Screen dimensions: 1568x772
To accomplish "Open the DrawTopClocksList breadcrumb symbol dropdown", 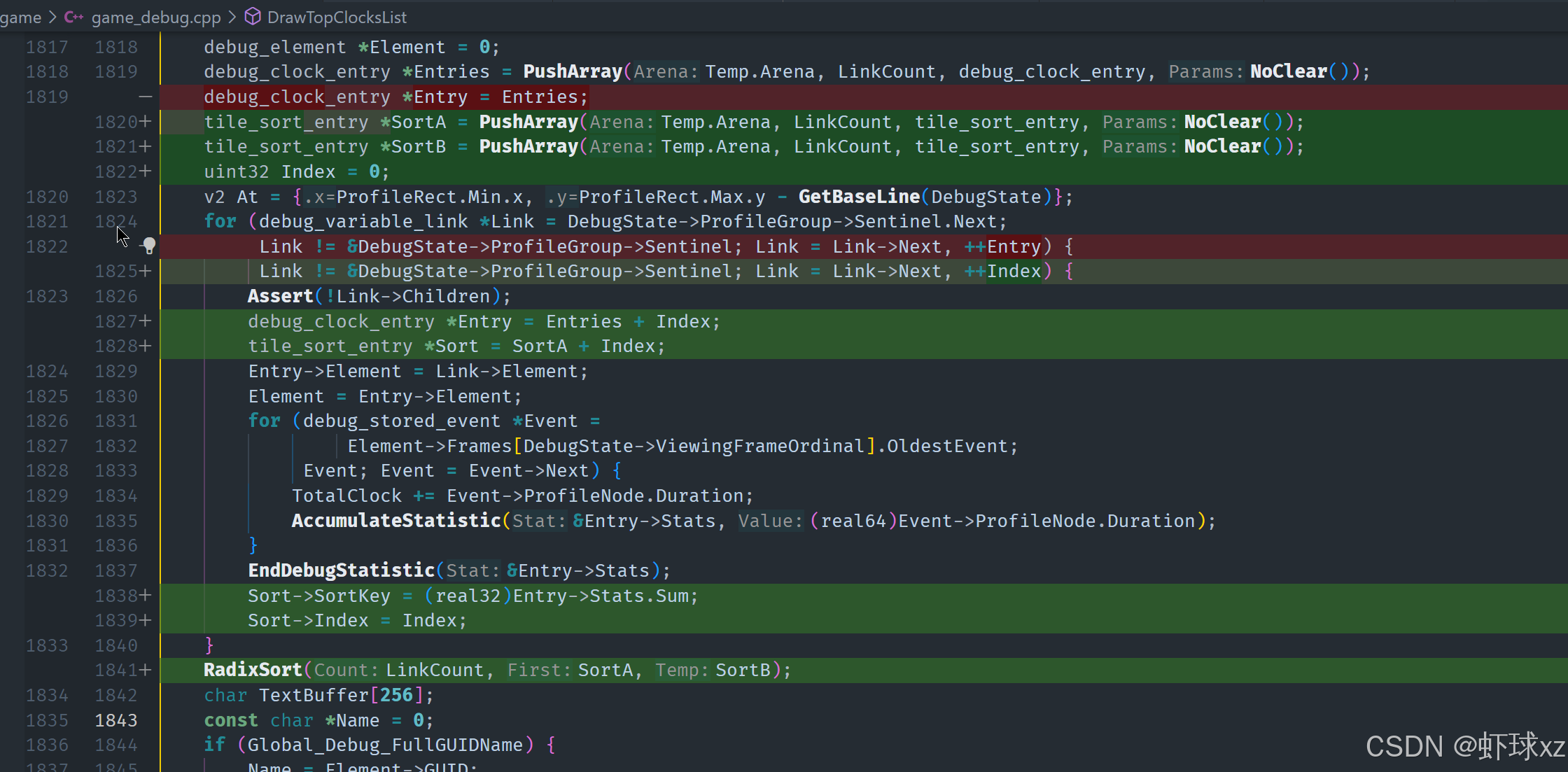I will [337, 17].
